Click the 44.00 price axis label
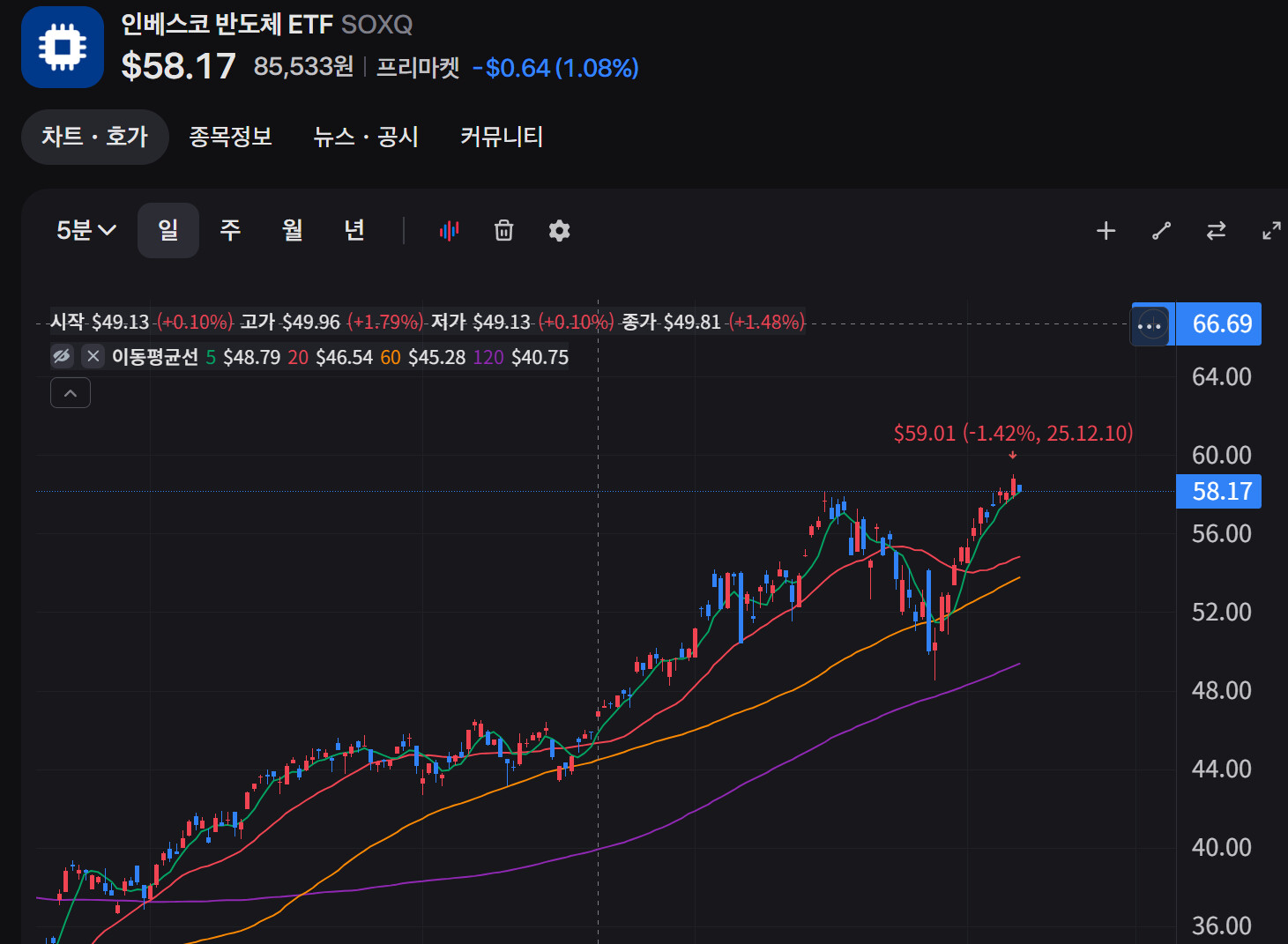This screenshot has width=1288, height=944. pos(1222,769)
